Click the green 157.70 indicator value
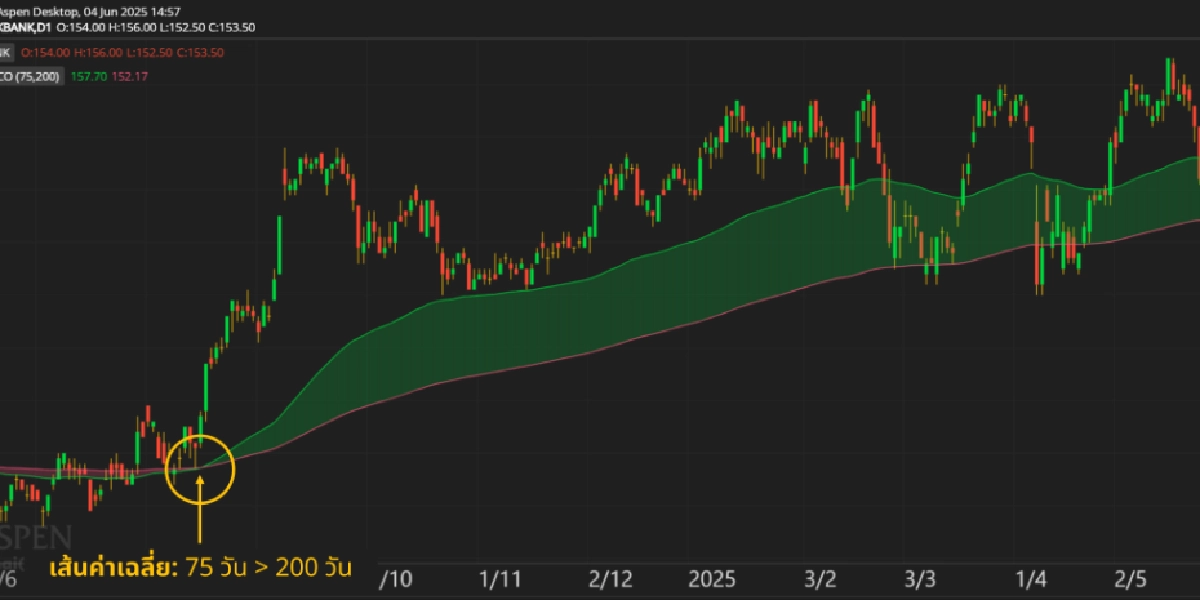 (x=88, y=77)
